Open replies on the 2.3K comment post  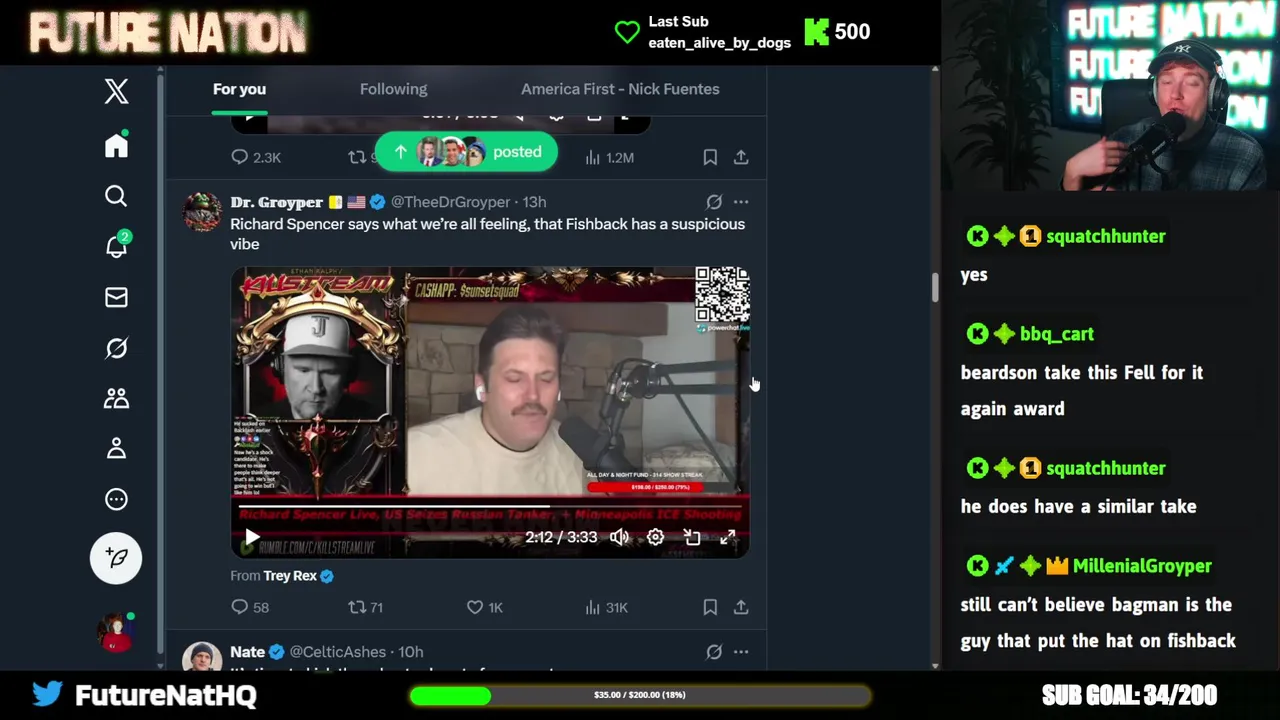click(x=256, y=157)
